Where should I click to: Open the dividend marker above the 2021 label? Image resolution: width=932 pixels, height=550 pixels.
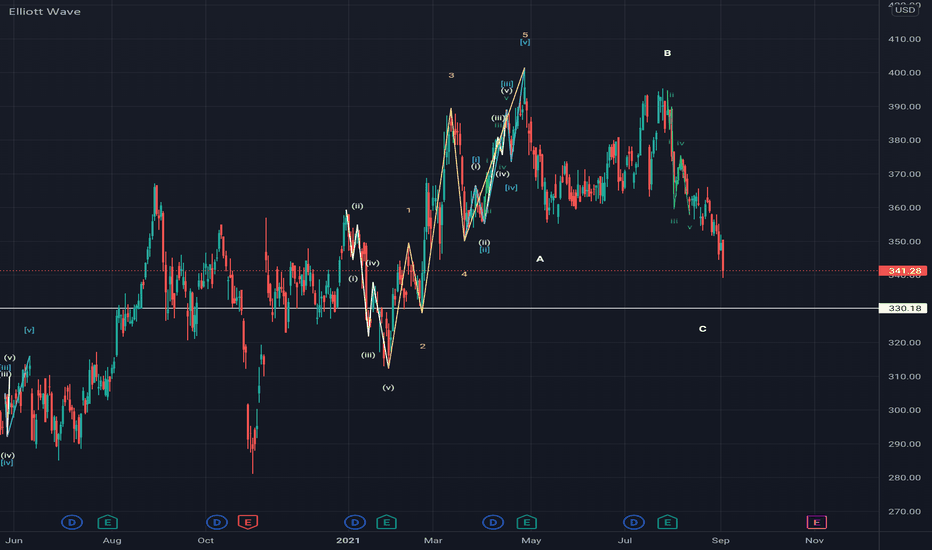355,523
